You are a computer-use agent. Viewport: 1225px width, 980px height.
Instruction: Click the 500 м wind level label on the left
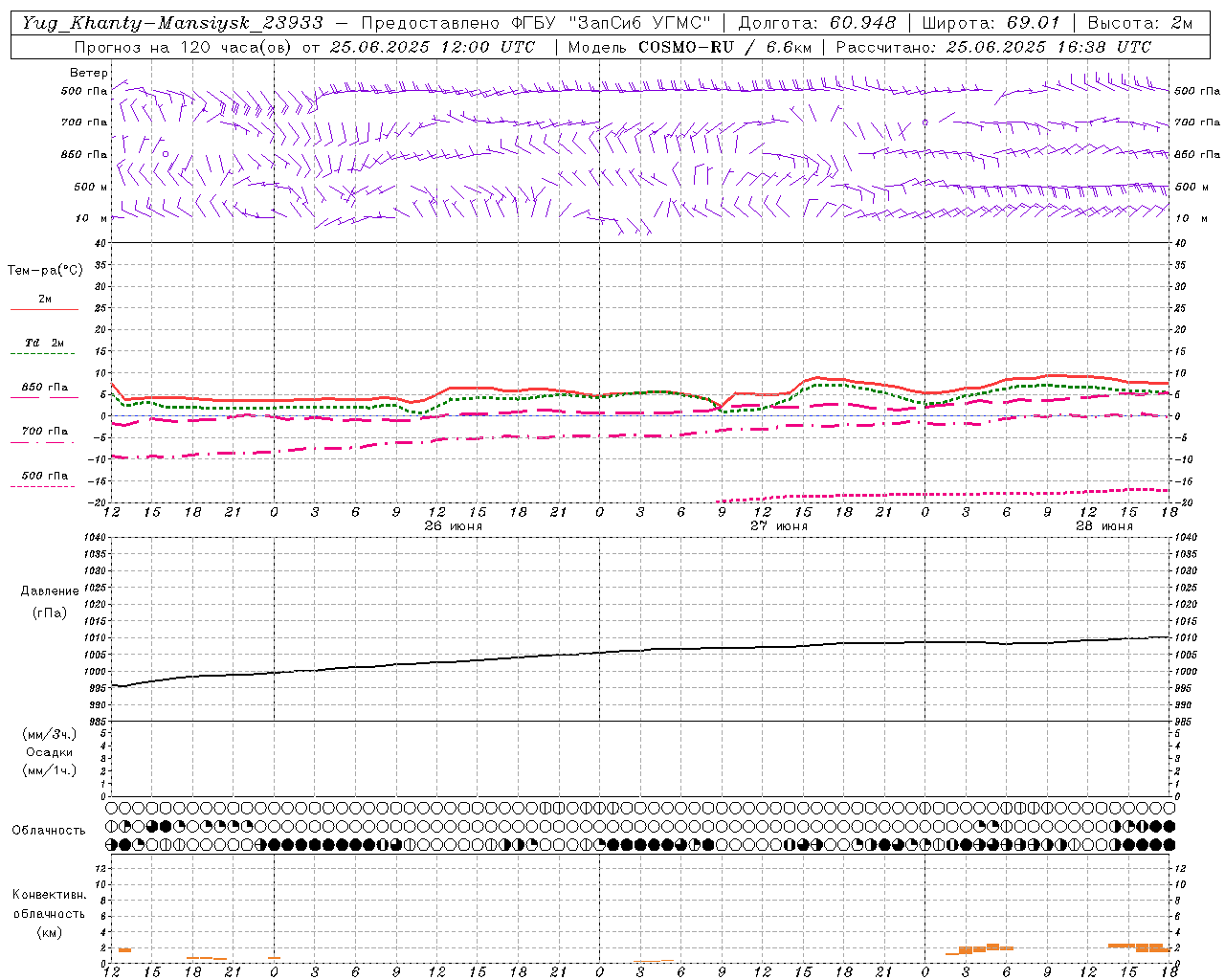[x=91, y=187]
